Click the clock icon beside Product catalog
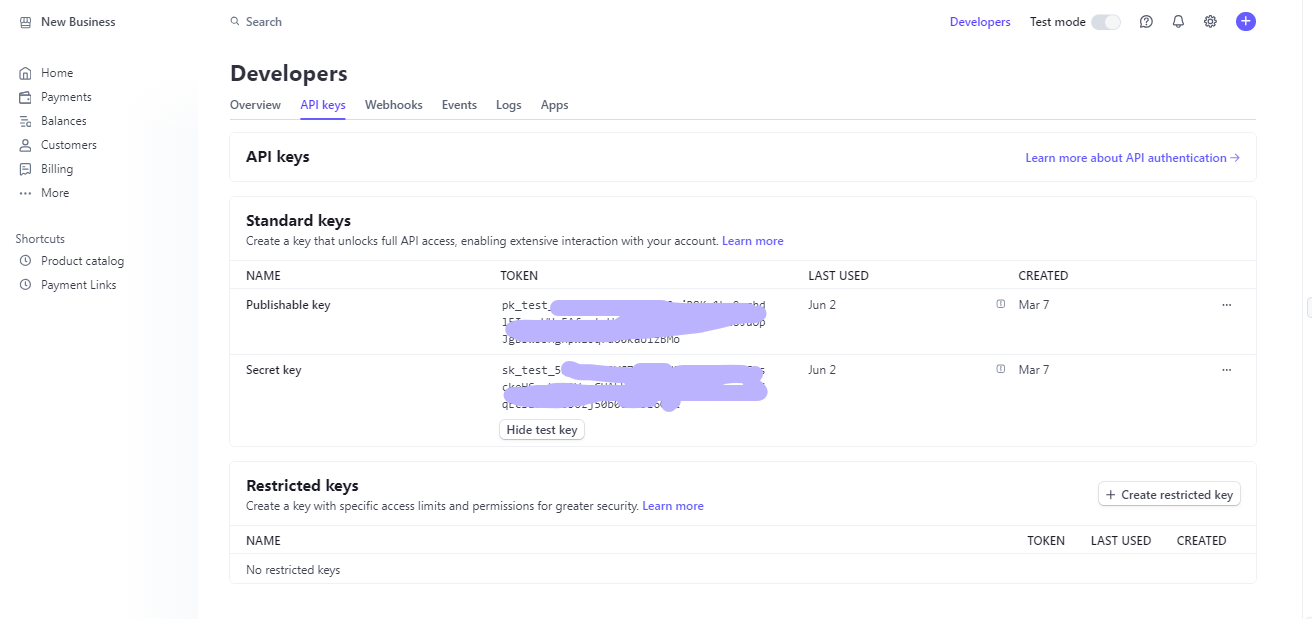This screenshot has width=1312, height=619. tap(25, 261)
